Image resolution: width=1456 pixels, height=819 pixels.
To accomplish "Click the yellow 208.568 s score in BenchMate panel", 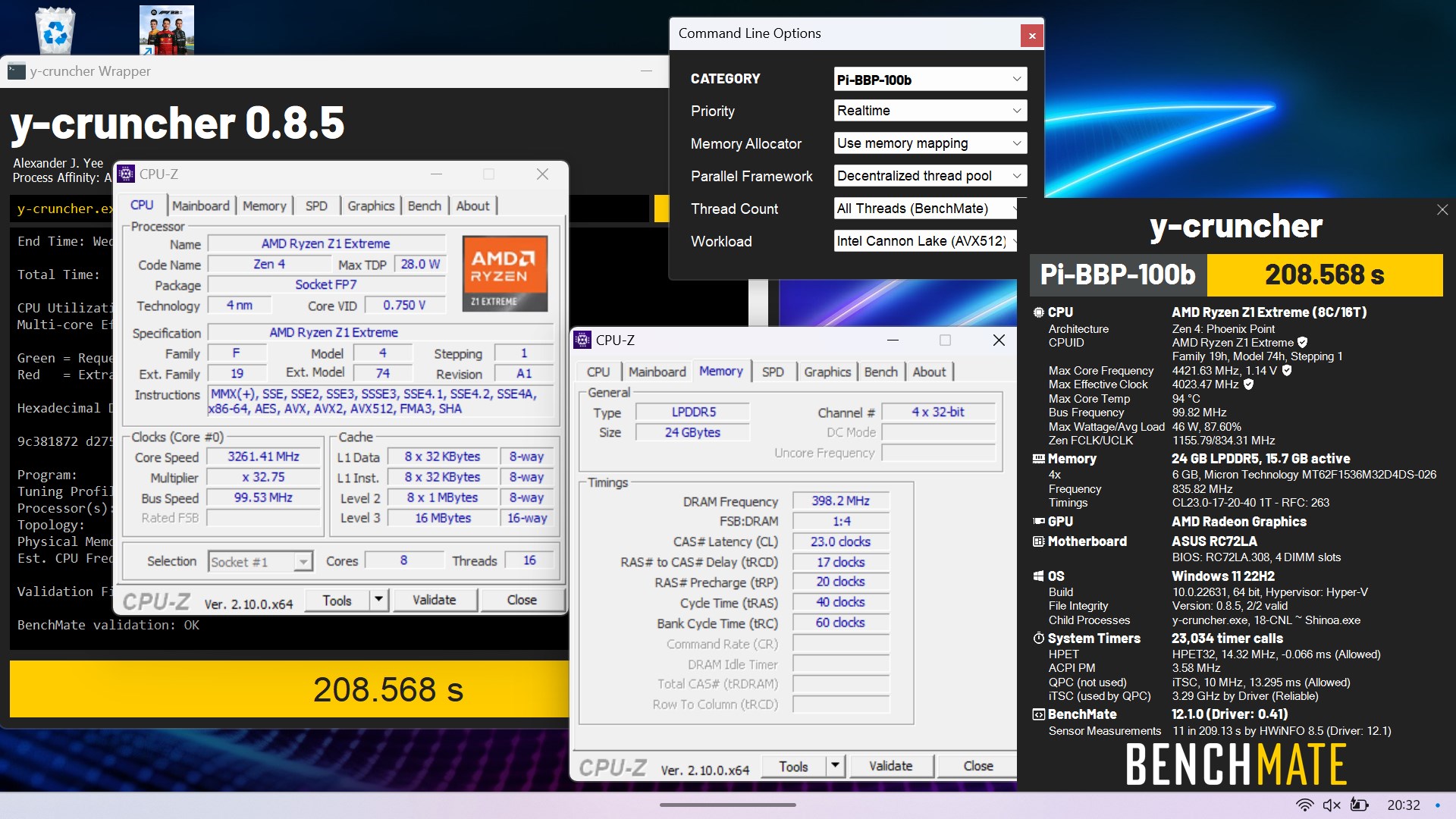I will (1324, 275).
